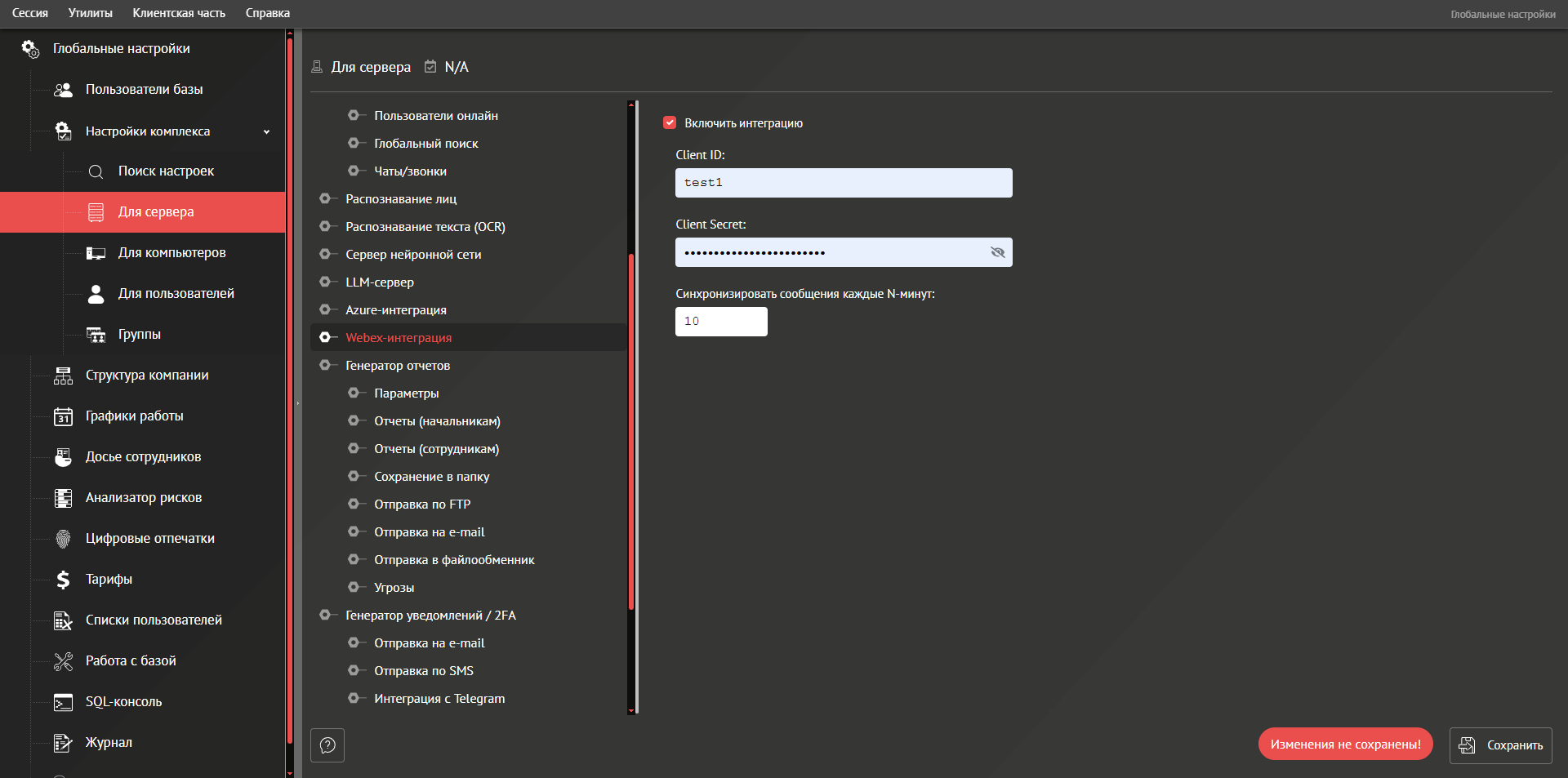This screenshot has height=778, width=1568.
Task: Click the fingerprint icon for Цифровые отпечатки
Action: [63, 539]
